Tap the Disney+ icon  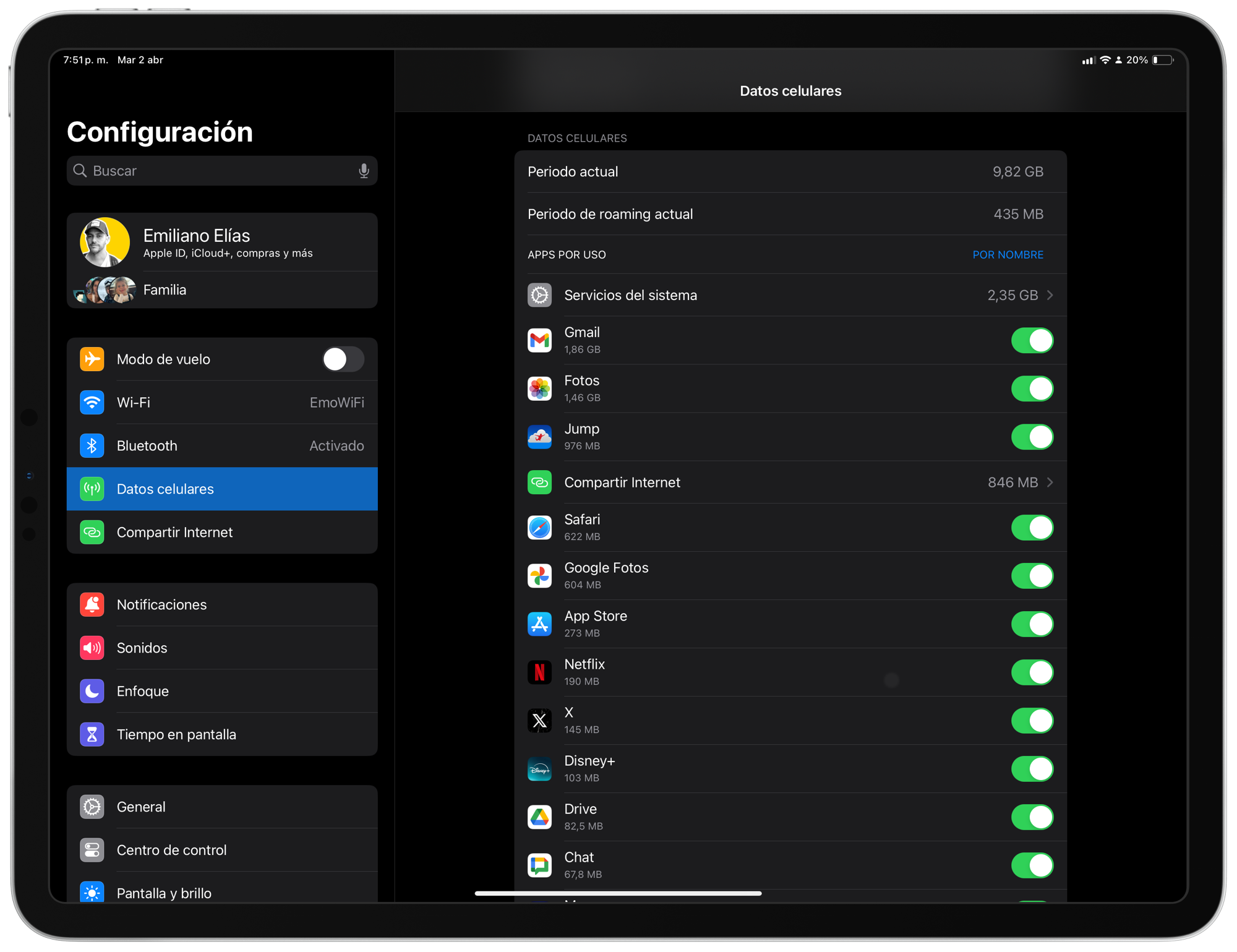(x=539, y=769)
